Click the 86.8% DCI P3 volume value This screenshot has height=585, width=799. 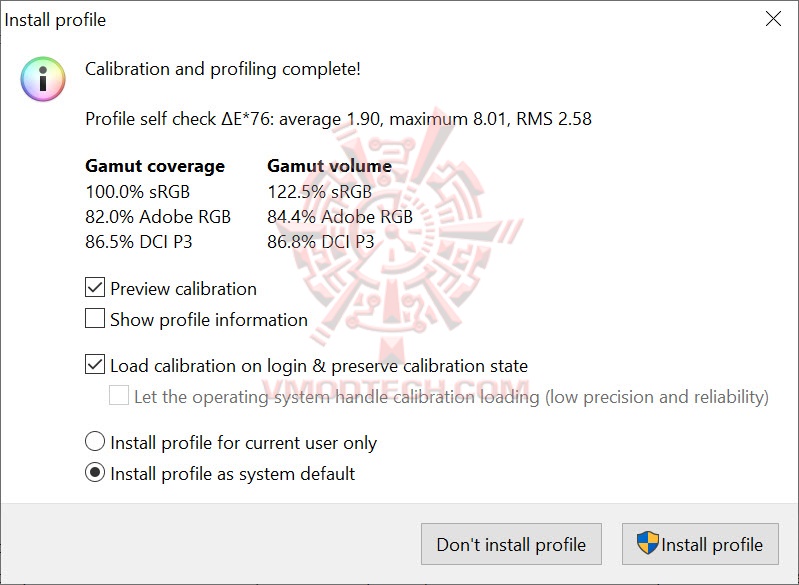pos(320,242)
